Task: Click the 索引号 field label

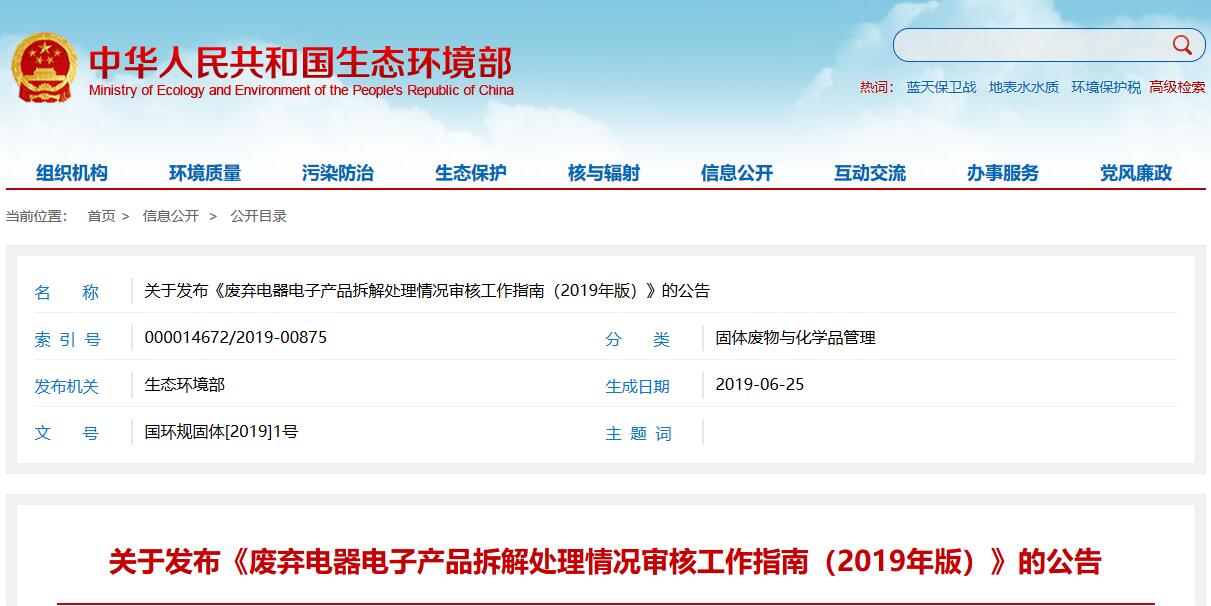Action: [x=67, y=340]
